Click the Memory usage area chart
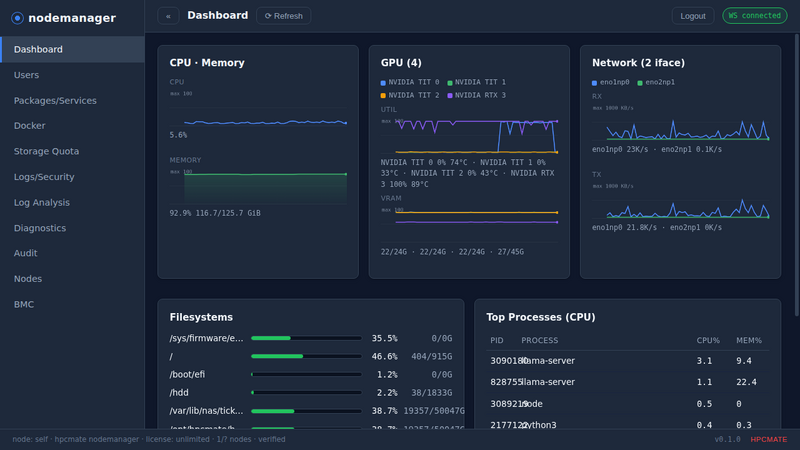The width and height of the screenshot is (800, 450). [x=258, y=186]
